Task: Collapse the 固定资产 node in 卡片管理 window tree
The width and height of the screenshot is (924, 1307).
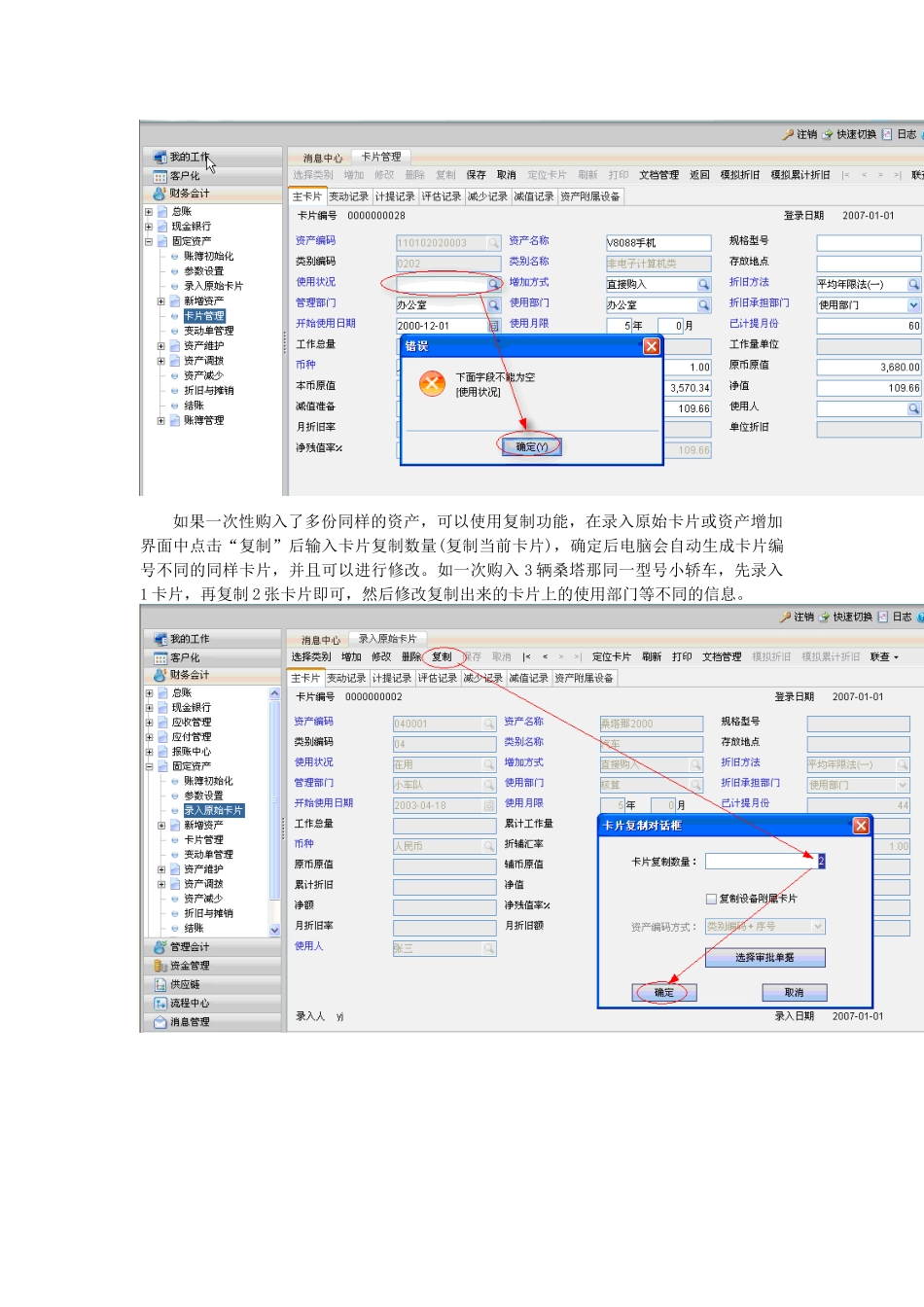Action: click(149, 241)
